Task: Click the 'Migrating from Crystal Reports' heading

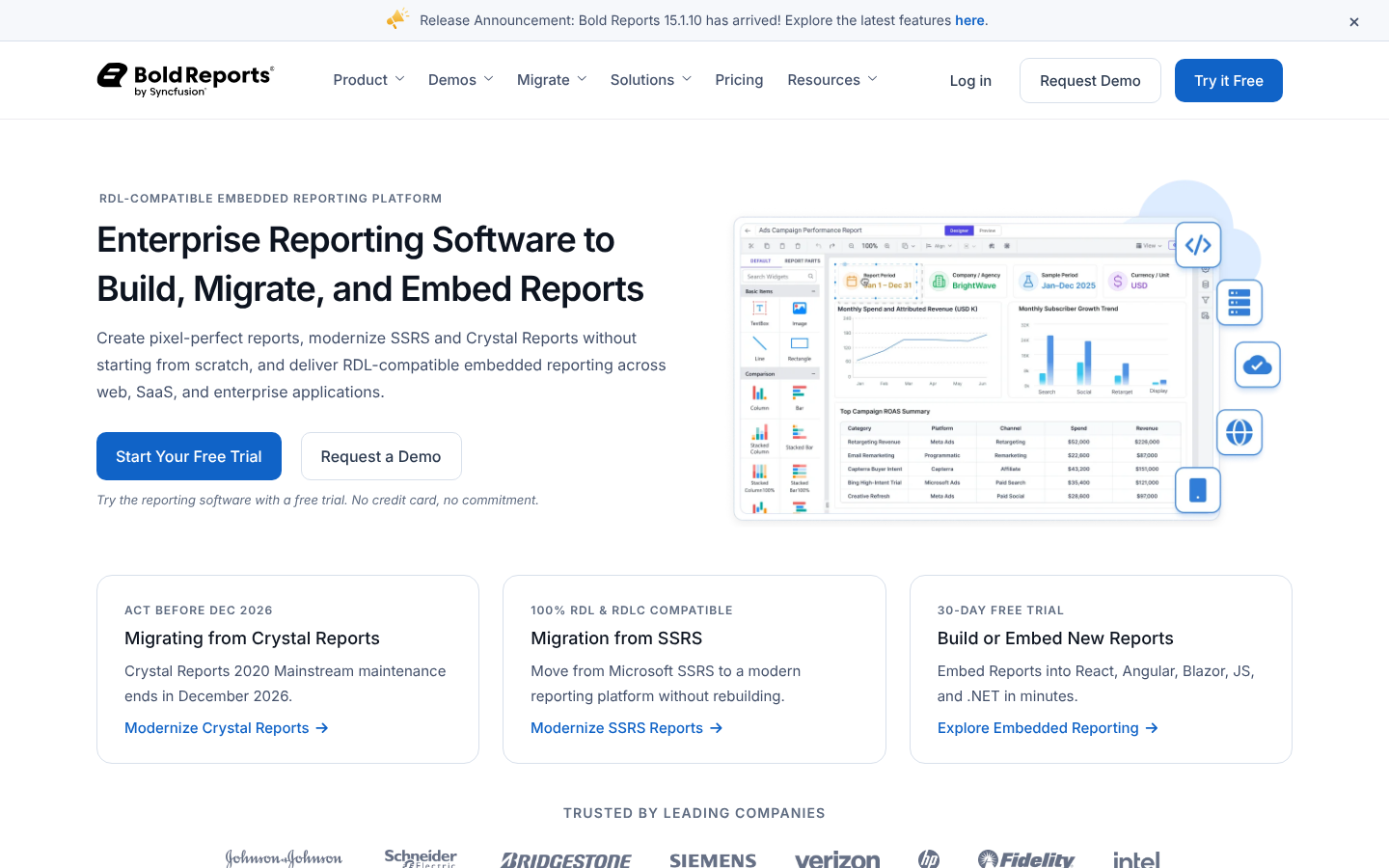Action: tap(252, 638)
